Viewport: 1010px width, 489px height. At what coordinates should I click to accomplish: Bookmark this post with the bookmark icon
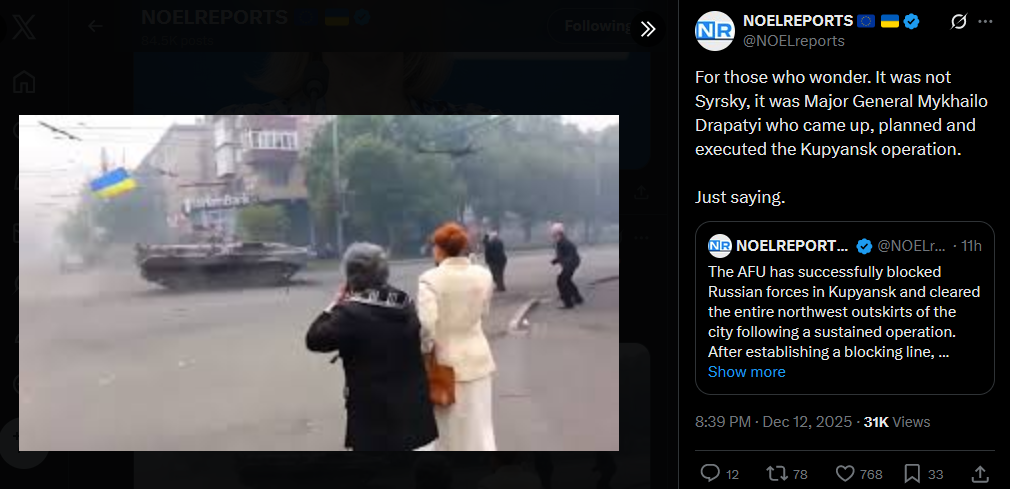pos(912,474)
